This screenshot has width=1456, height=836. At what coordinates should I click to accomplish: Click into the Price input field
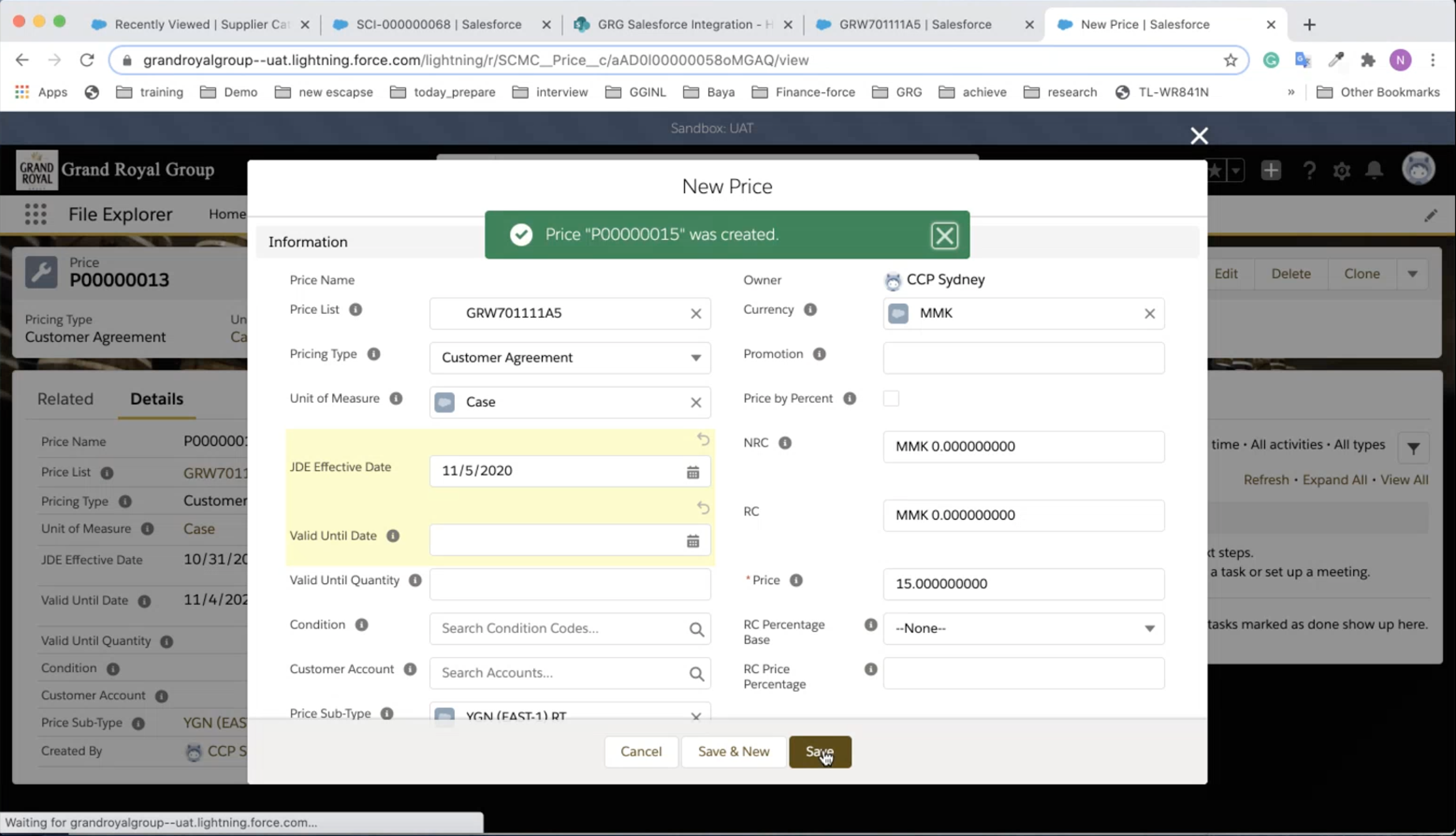click(x=1022, y=584)
